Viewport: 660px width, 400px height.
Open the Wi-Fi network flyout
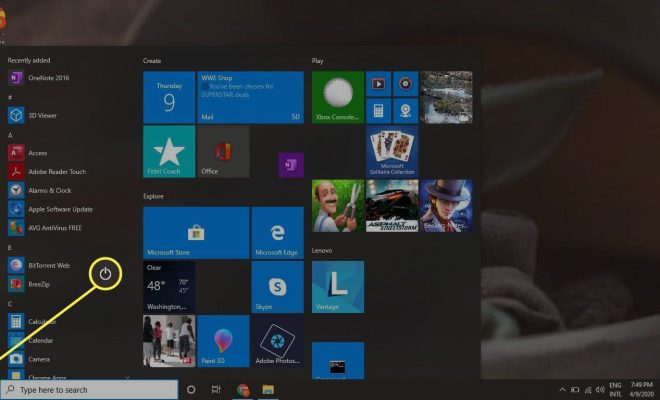tap(588, 390)
